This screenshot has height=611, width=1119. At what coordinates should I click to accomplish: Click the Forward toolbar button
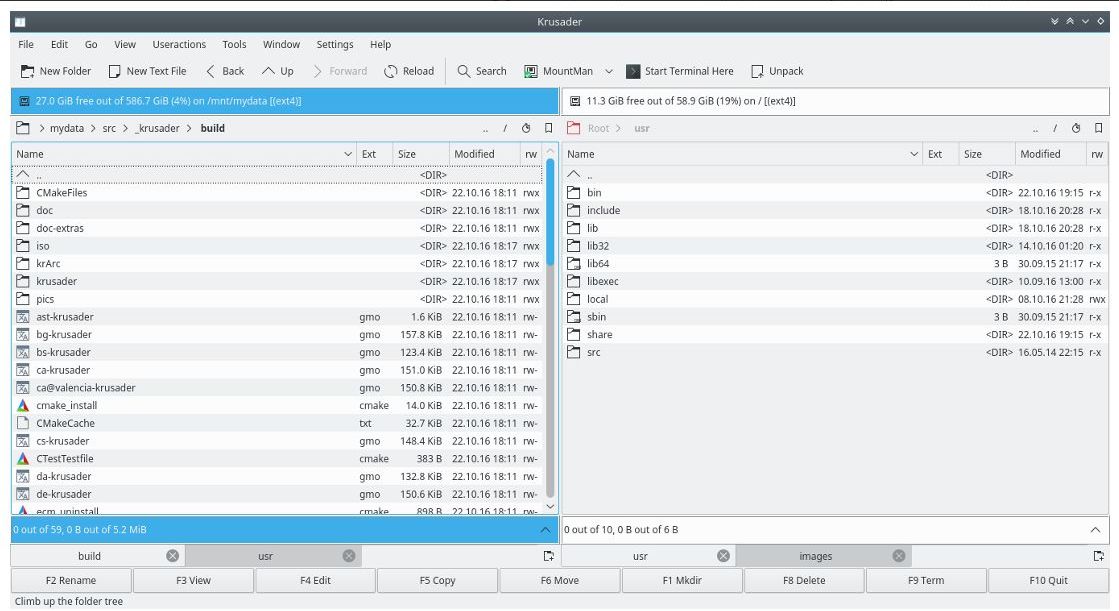click(340, 71)
